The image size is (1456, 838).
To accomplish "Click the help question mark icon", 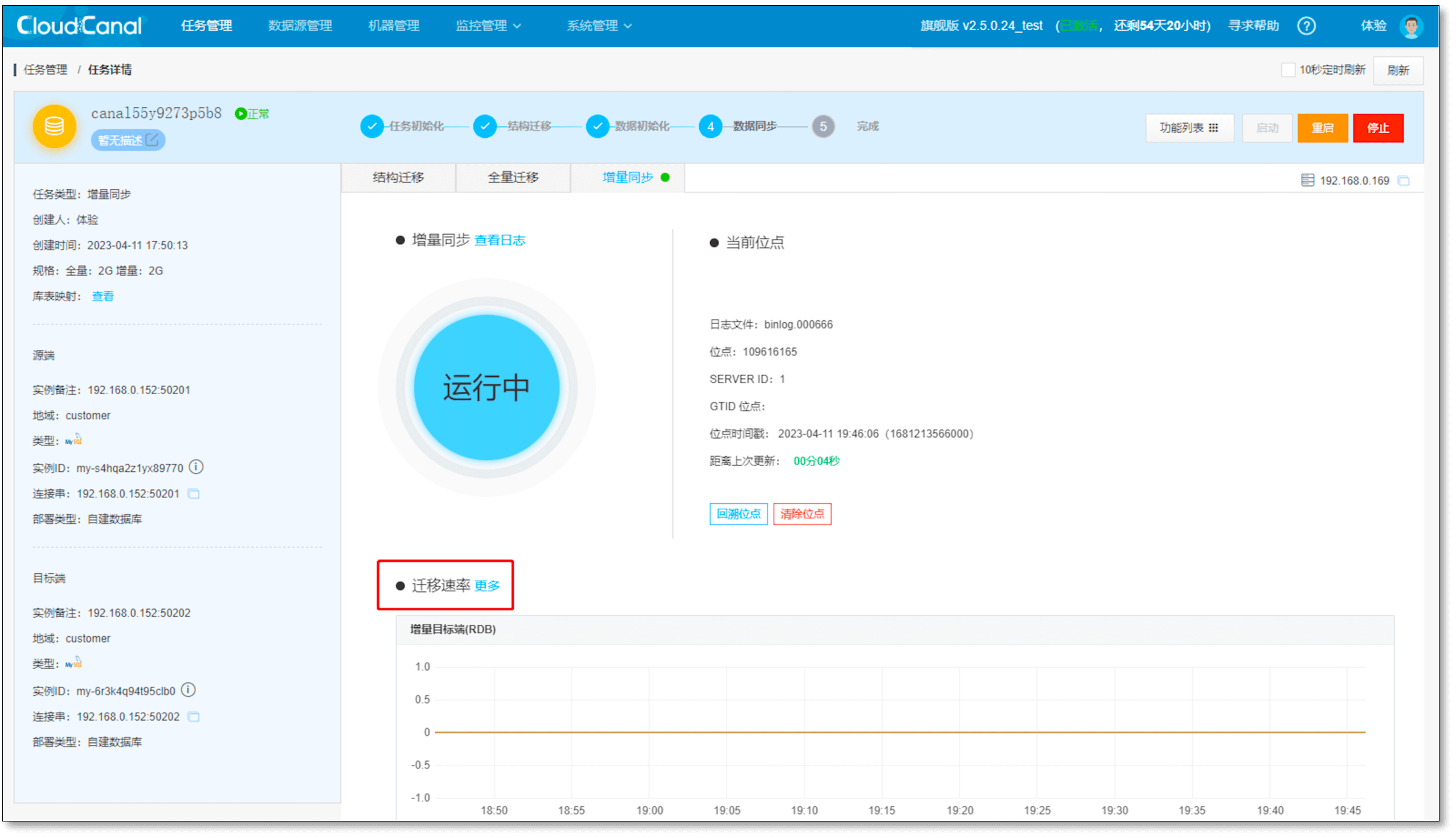I will 1306,26.
